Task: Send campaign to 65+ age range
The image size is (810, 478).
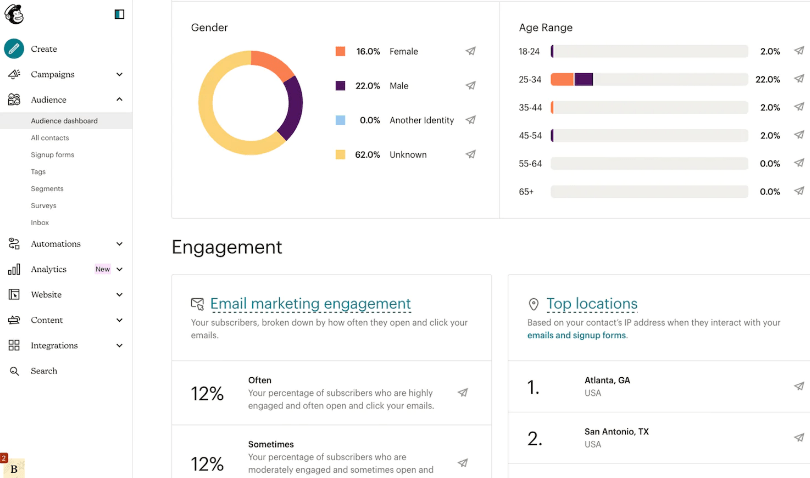Action: 799,191
